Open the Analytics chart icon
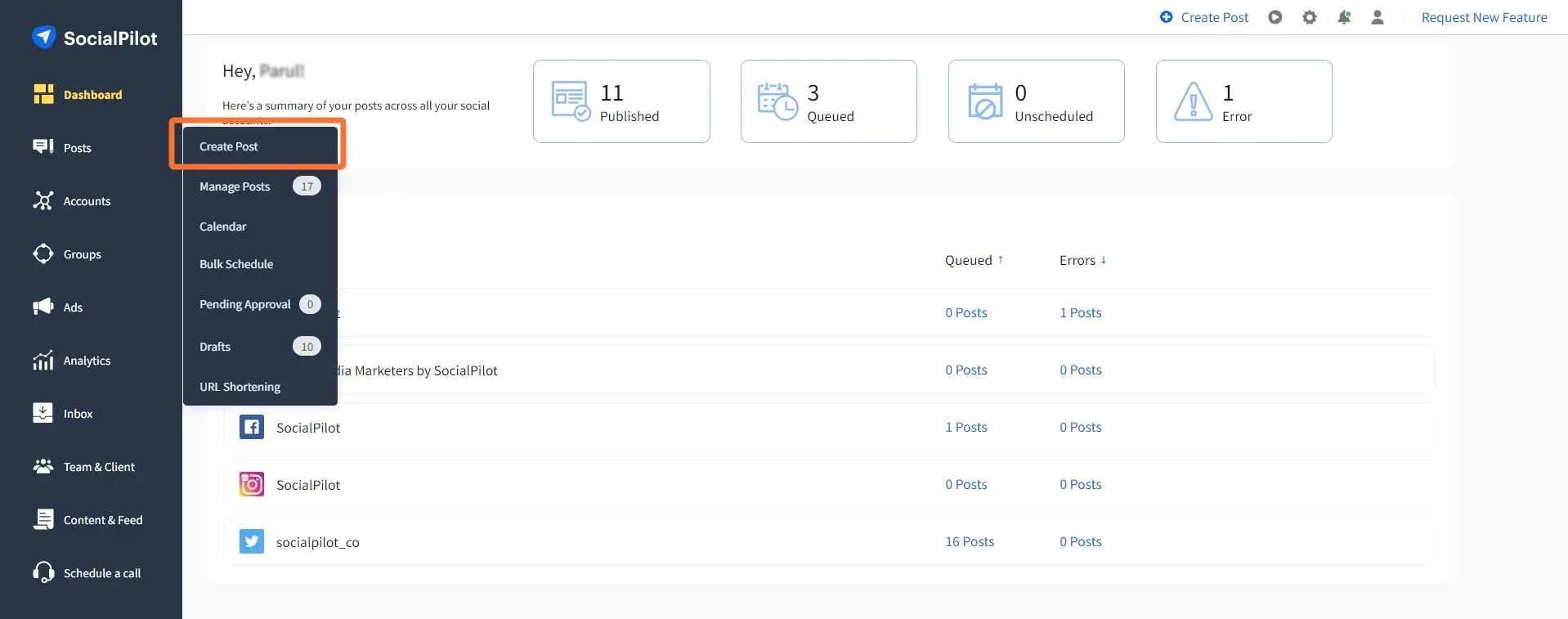The image size is (1568, 619). pos(43,360)
